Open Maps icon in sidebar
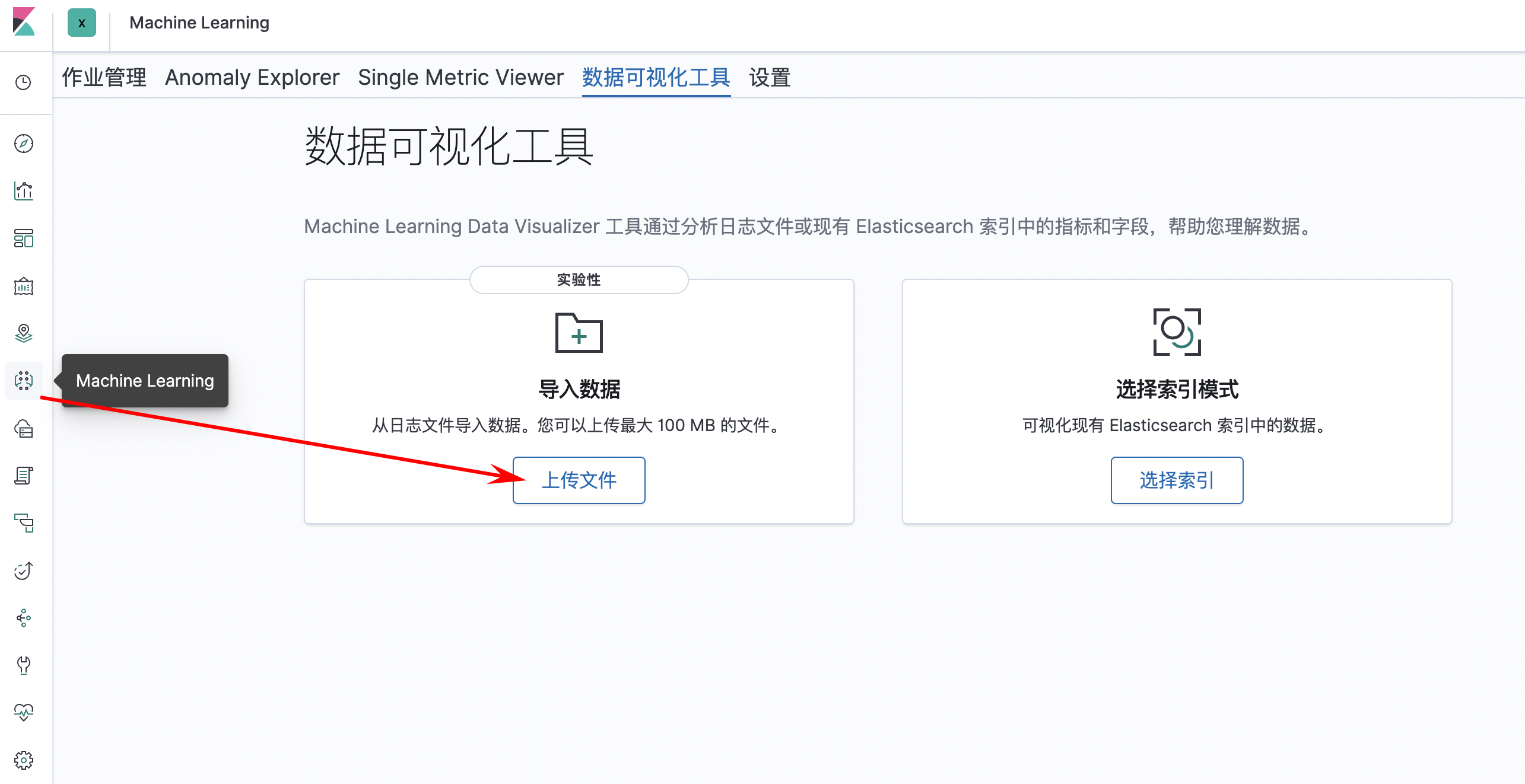The width and height of the screenshot is (1525, 784). point(23,333)
